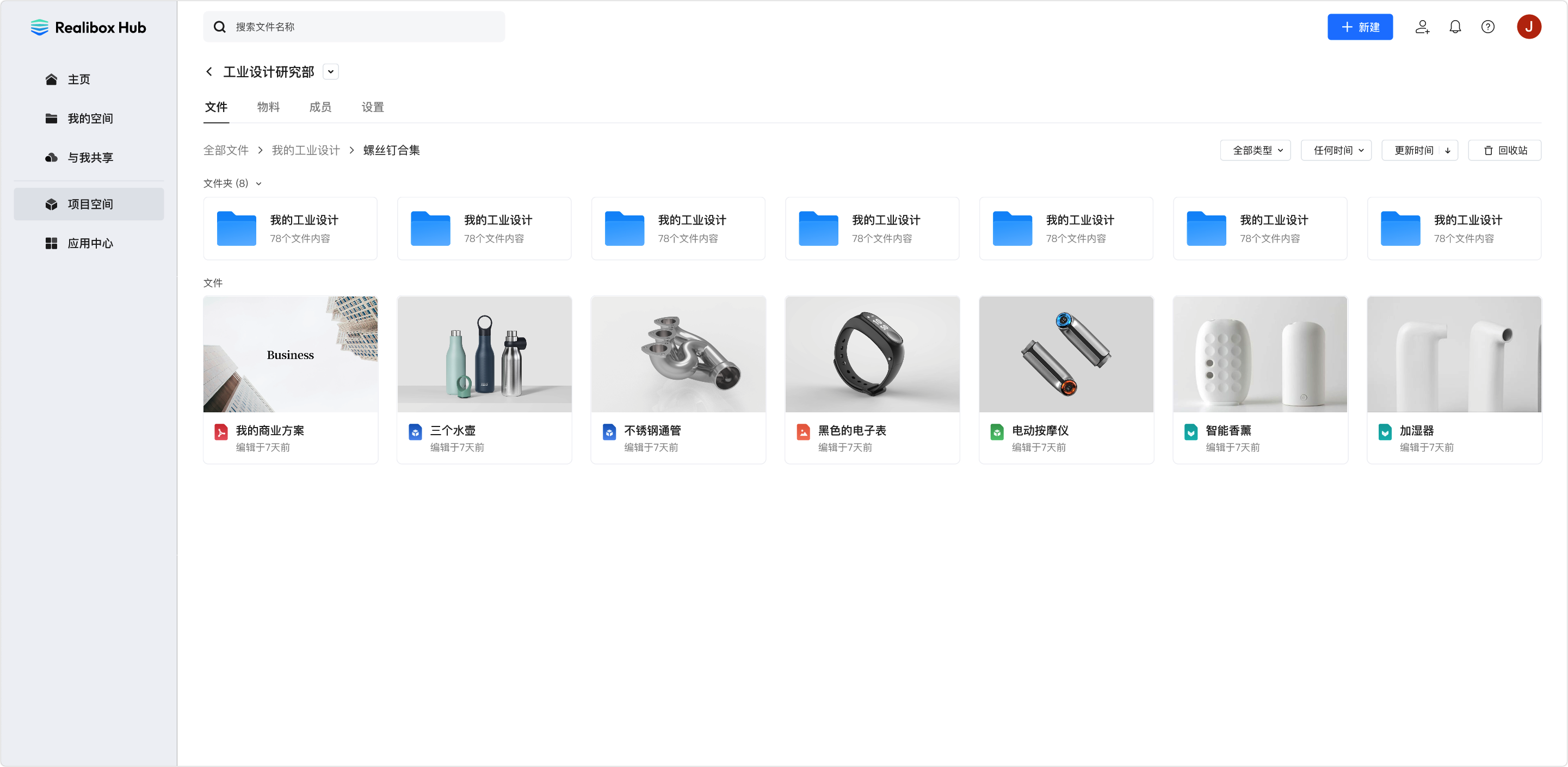Click the image icon of 黑色的电子表
1568x767 pixels.
point(804,432)
